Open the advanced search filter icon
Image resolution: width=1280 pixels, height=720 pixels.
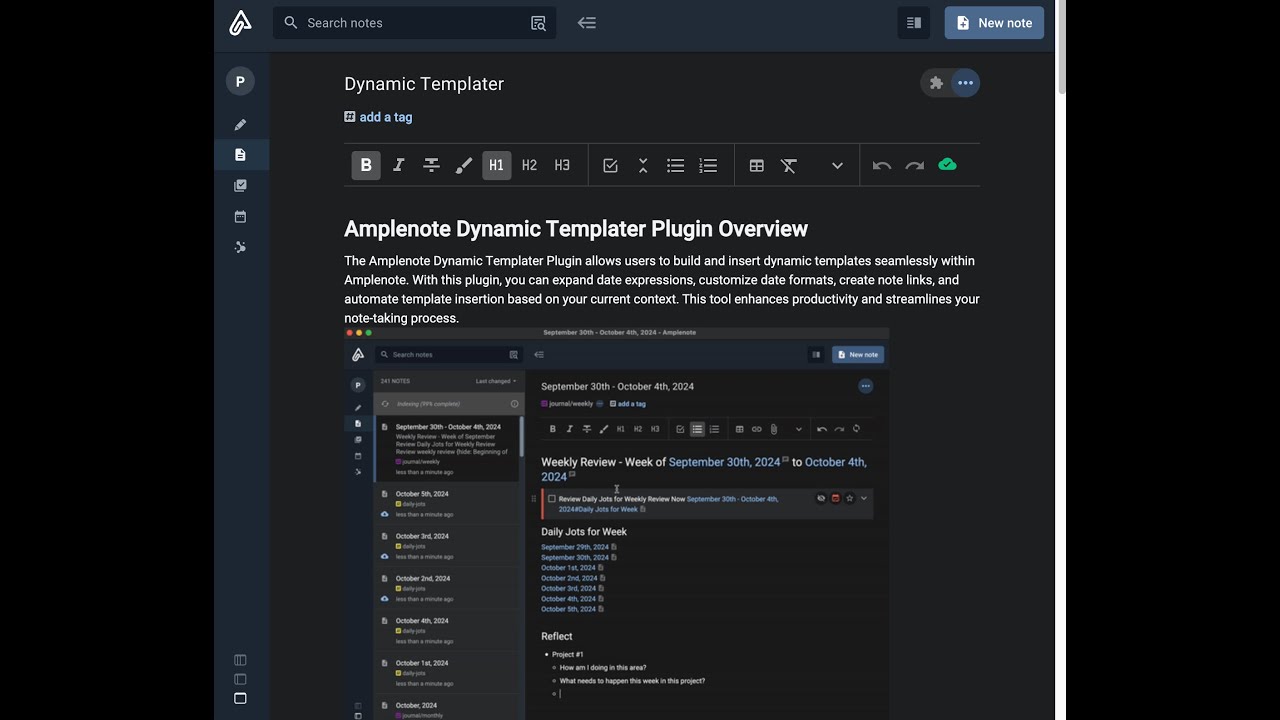click(x=538, y=23)
